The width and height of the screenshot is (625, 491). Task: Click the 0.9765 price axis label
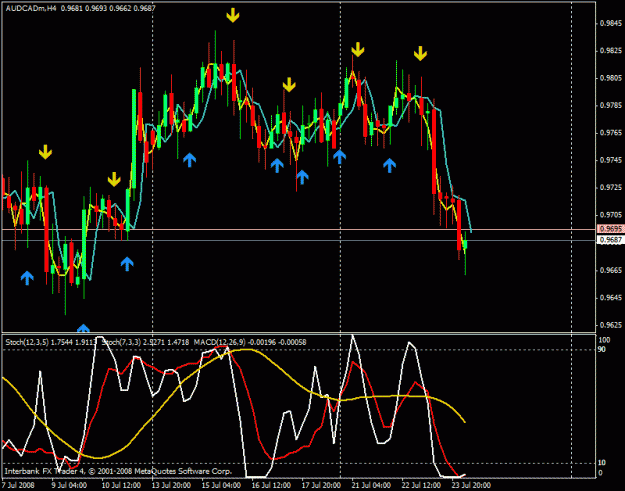611,133
